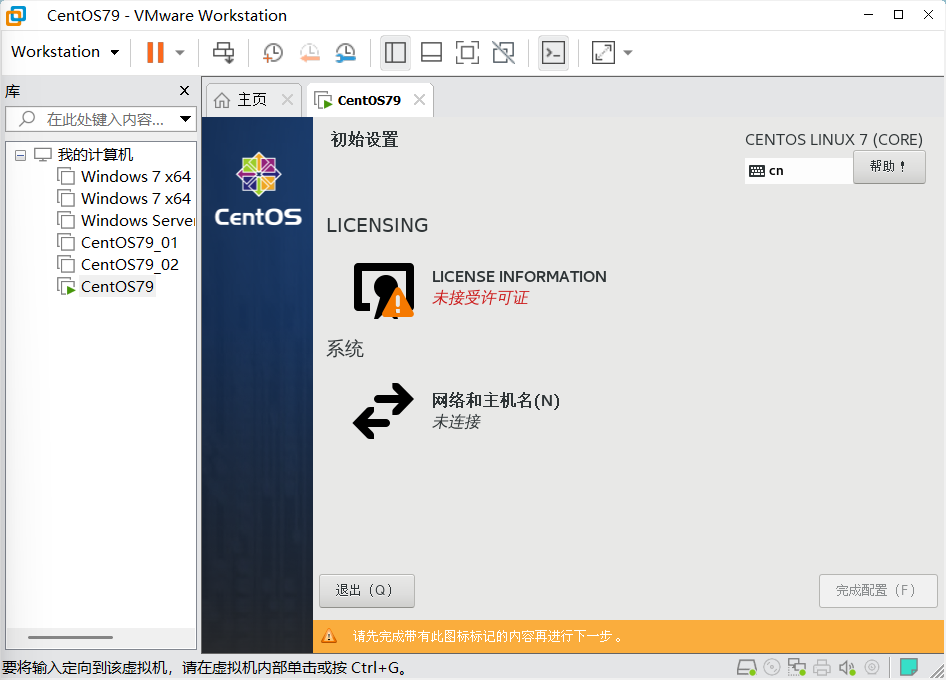Screen dimensions: 946x680
Task: Select the Windows Server VM
Action: 125,221
